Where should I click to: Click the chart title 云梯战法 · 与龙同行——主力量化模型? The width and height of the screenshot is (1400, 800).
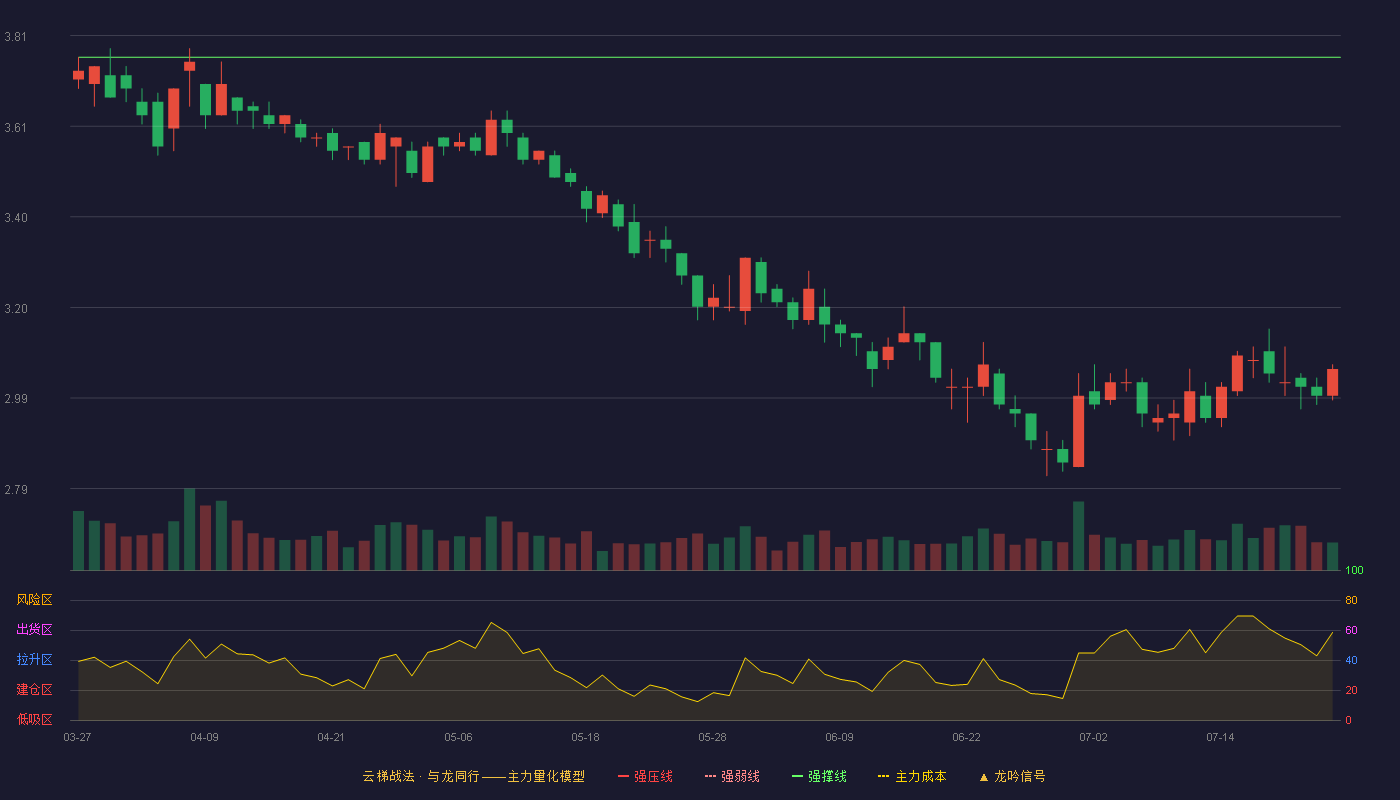point(473,776)
